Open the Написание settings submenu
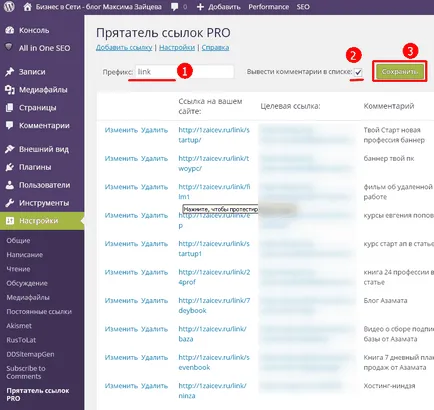 click(25, 255)
